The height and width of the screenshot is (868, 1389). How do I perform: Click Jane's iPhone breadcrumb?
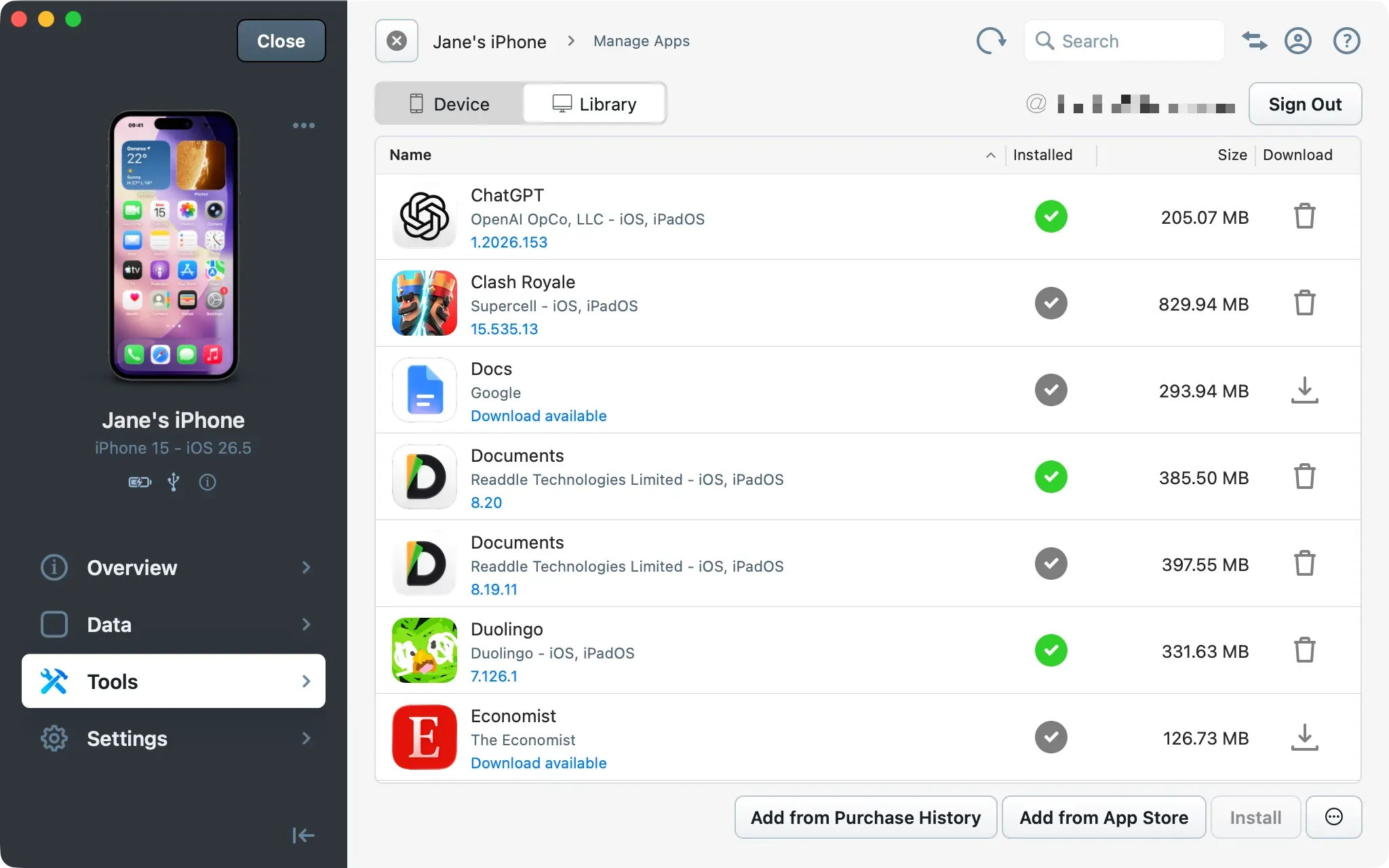(x=490, y=41)
